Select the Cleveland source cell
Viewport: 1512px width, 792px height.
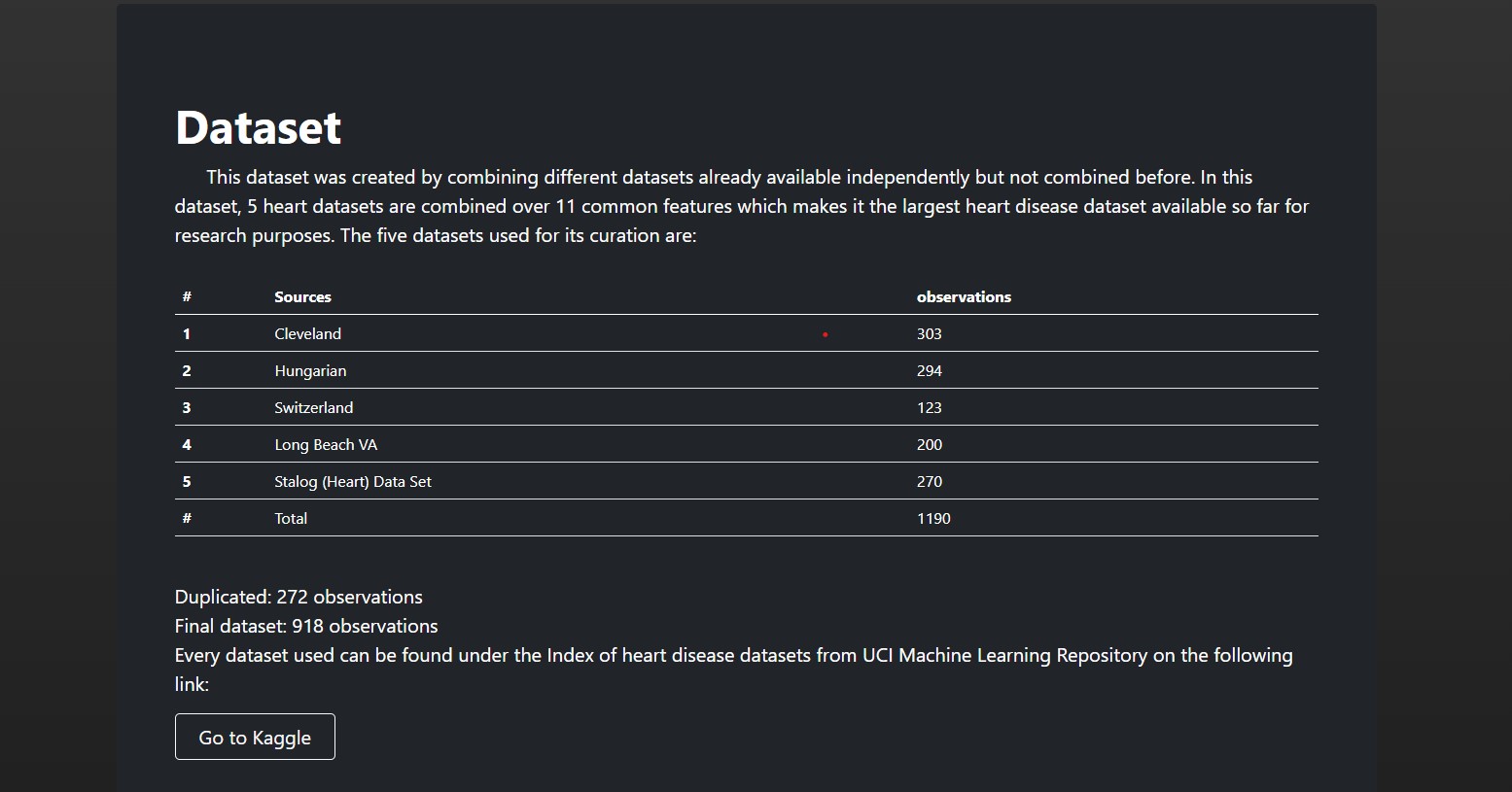[307, 334]
